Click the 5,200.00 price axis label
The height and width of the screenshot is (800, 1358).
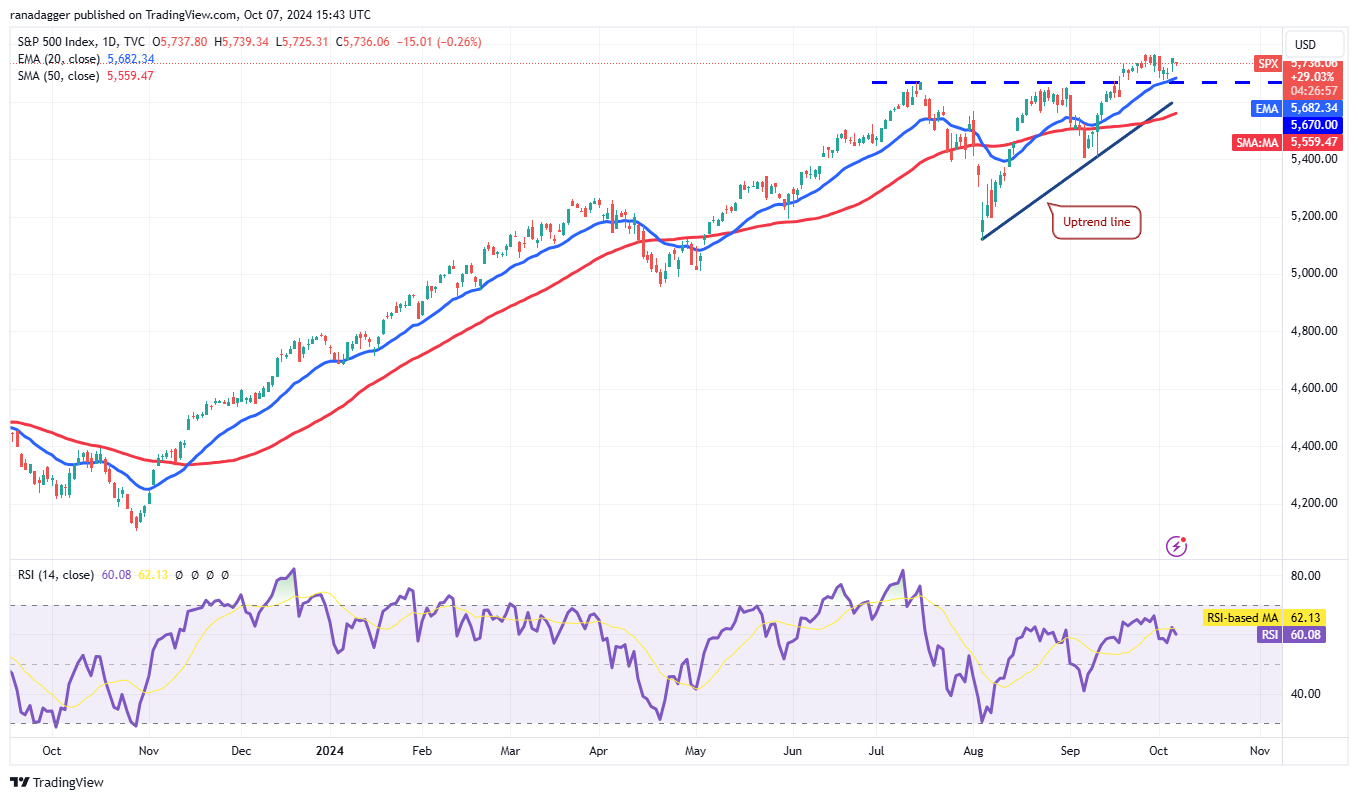(1315, 216)
